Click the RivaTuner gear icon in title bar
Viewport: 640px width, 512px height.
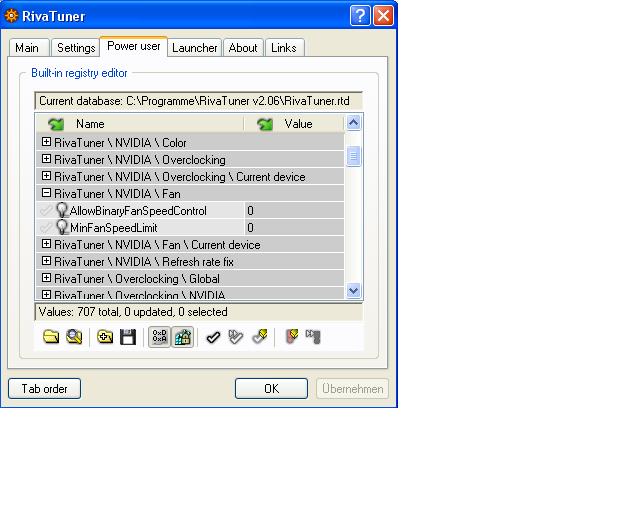[11, 16]
